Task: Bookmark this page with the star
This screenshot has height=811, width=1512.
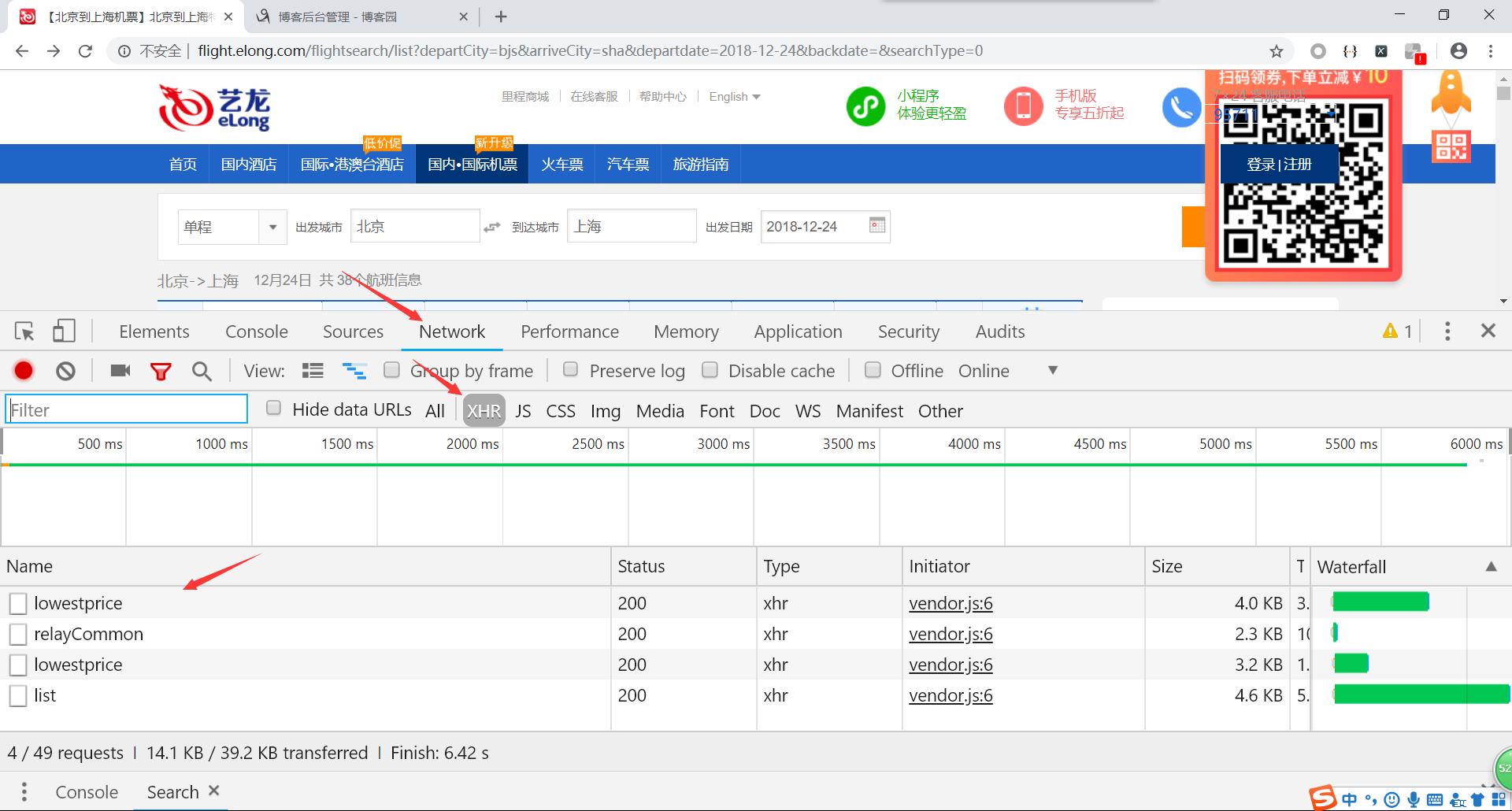Action: [1277, 51]
